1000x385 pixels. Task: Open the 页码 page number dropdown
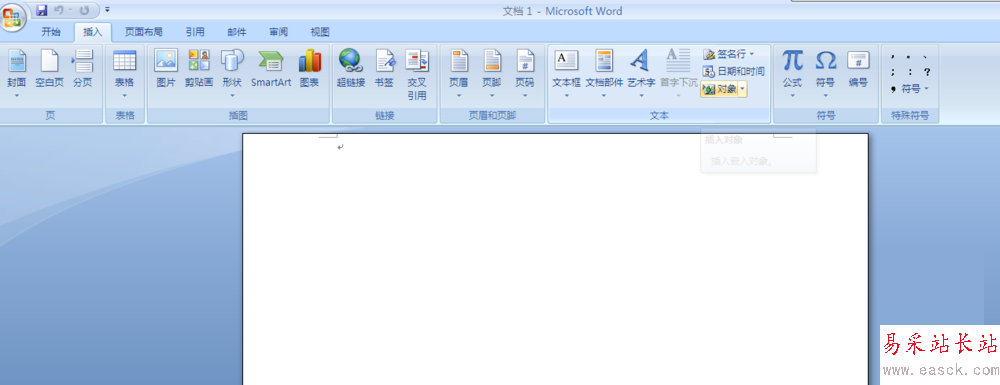(x=525, y=73)
